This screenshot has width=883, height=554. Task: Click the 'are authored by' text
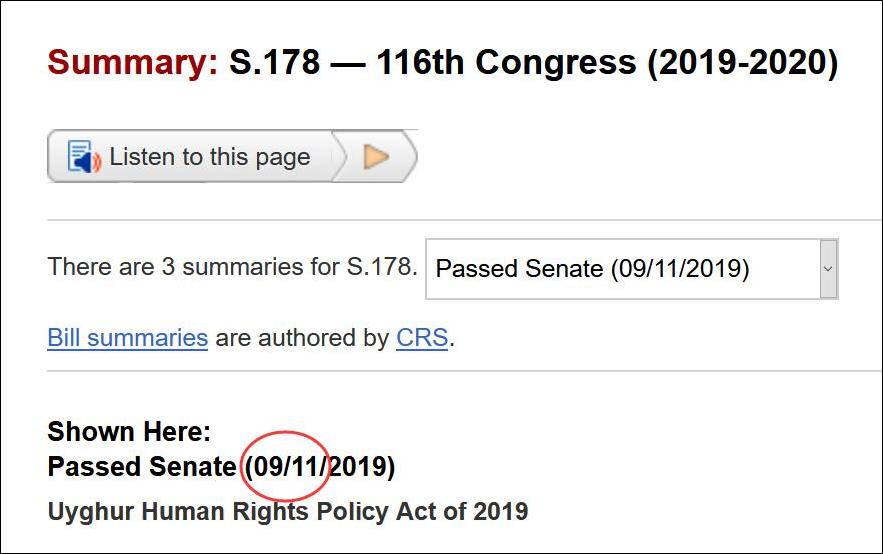coord(301,338)
